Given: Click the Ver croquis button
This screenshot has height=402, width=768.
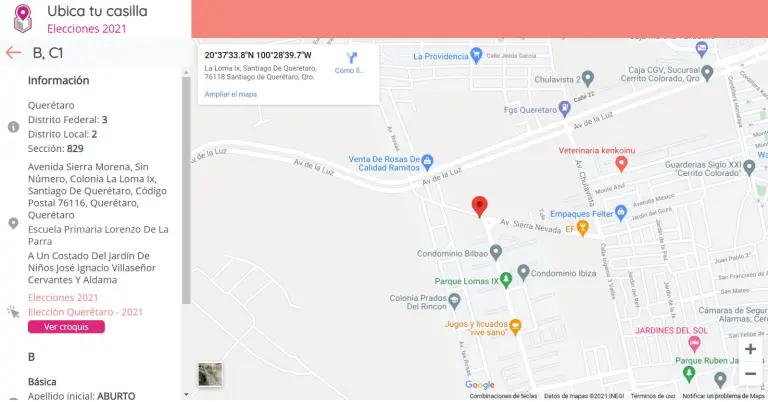Looking at the screenshot, I should click(x=66, y=327).
